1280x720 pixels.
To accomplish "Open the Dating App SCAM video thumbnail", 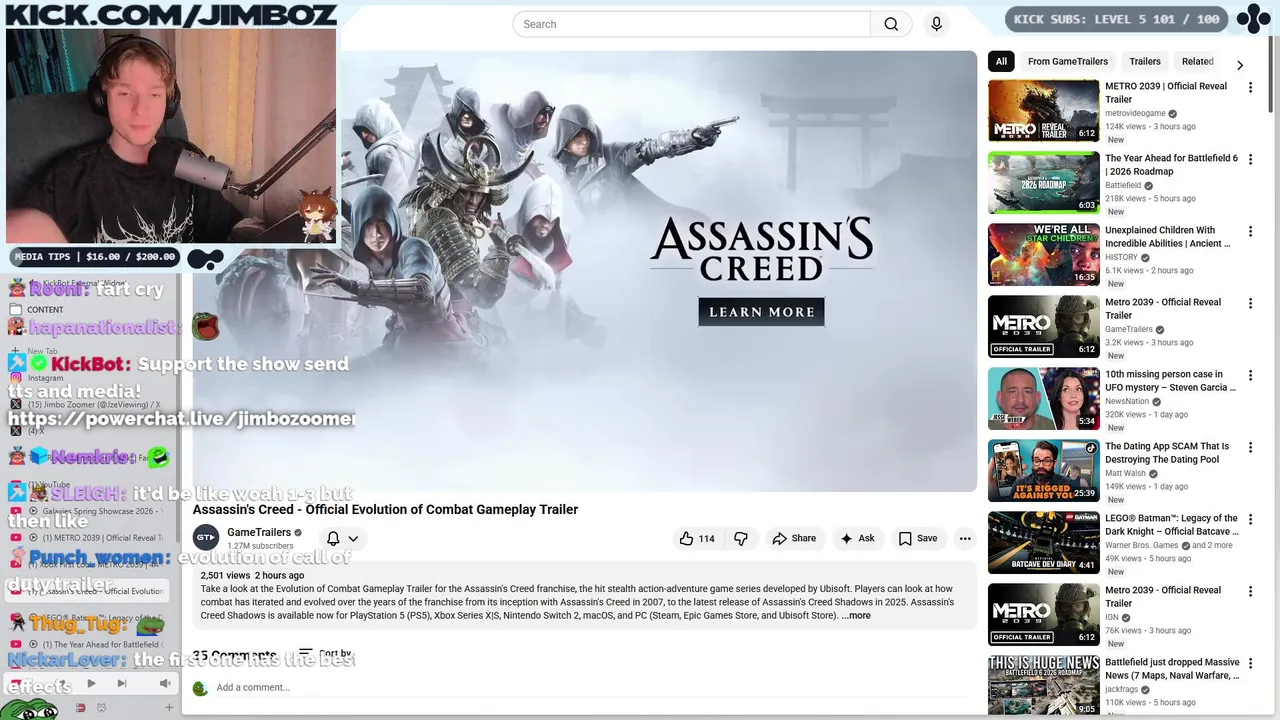I will [x=1044, y=471].
